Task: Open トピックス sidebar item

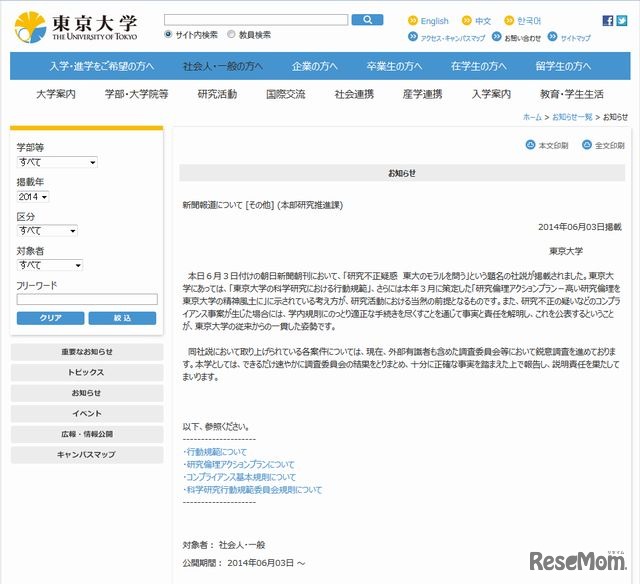Action: tap(87, 372)
